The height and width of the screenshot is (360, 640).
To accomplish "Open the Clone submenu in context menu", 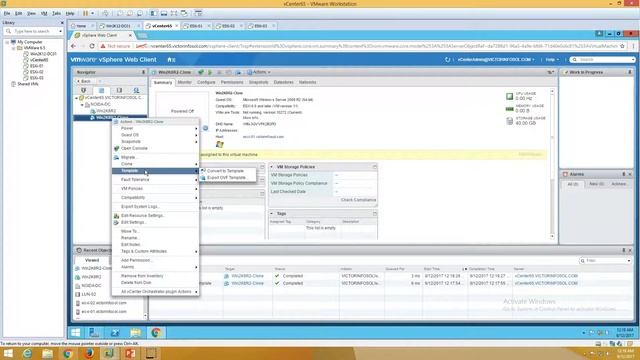I will point(156,164).
